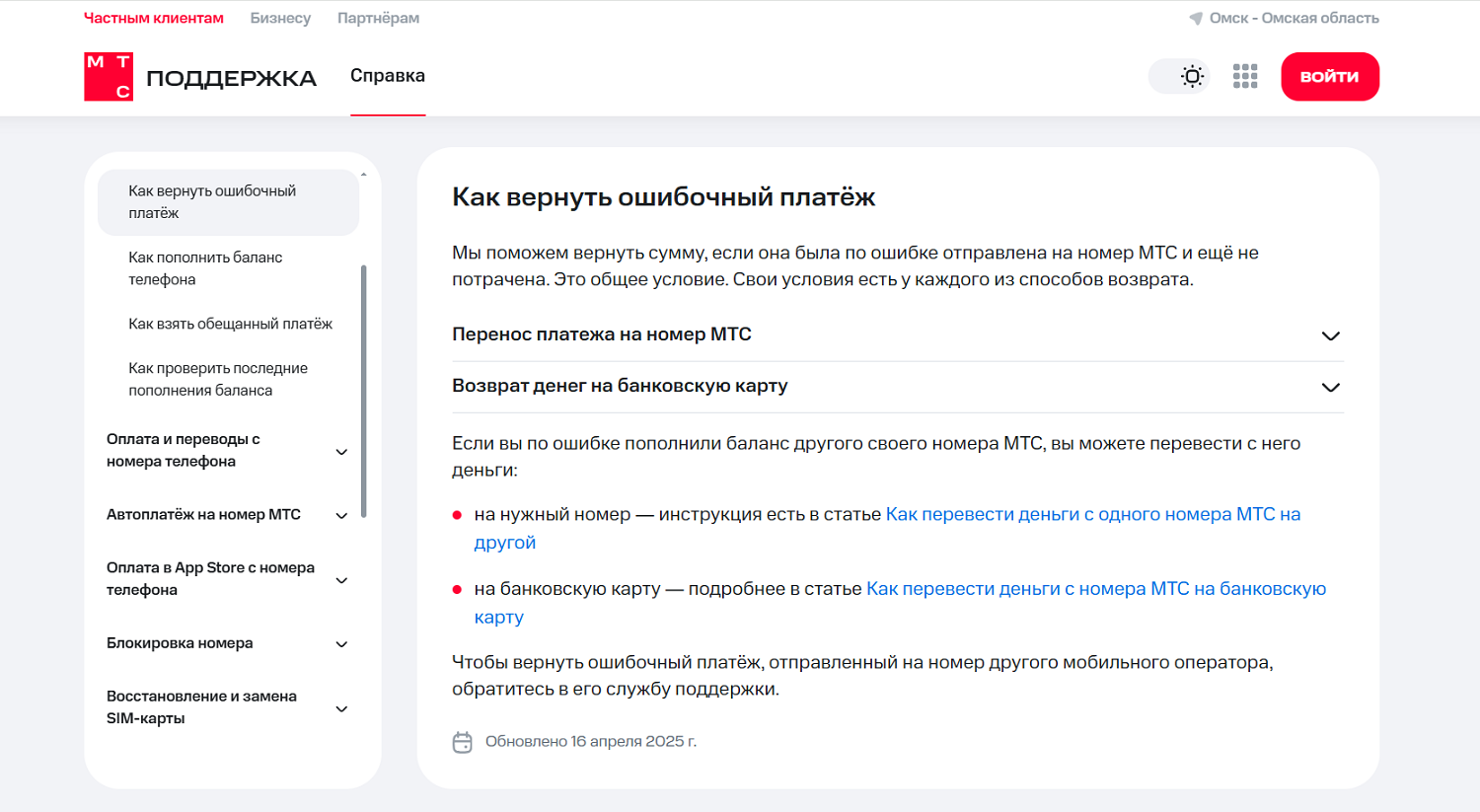Select sidebar item Как вернуть ошибочный платёж
This screenshot has width=1480, height=812.
(x=228, y=202)
